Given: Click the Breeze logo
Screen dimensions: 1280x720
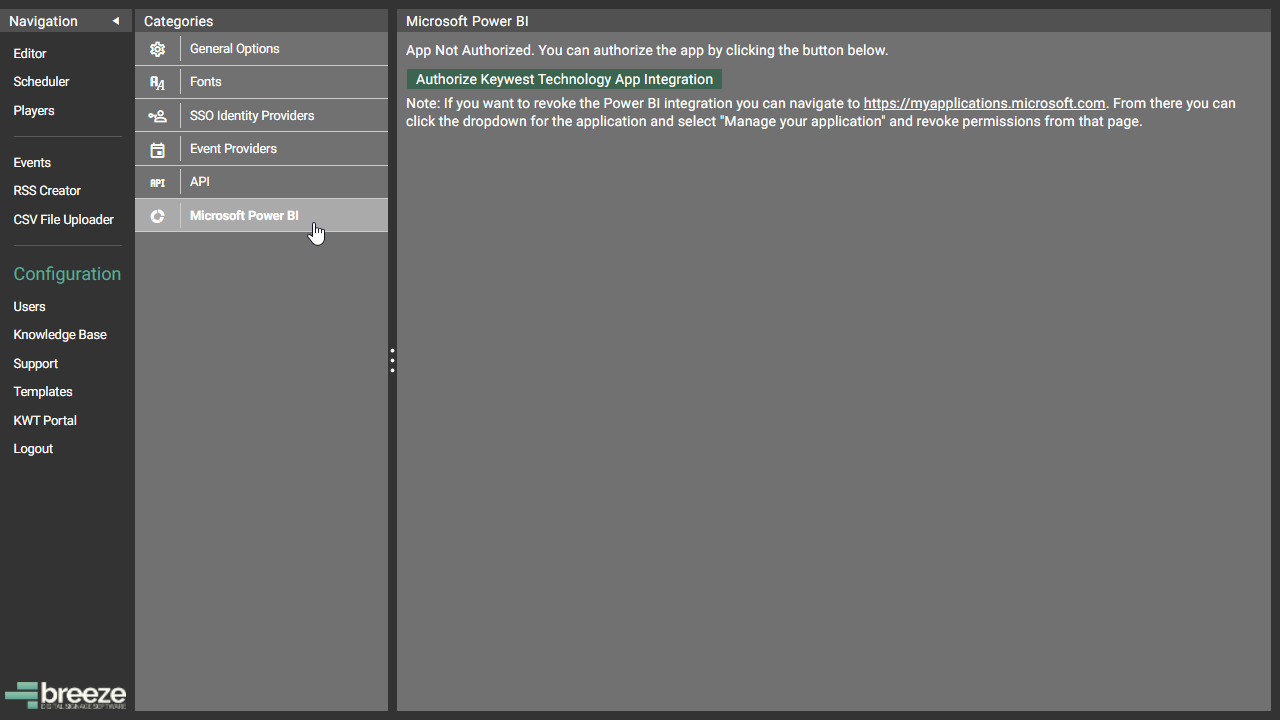Looking at the screenshot, I should 66,695.
